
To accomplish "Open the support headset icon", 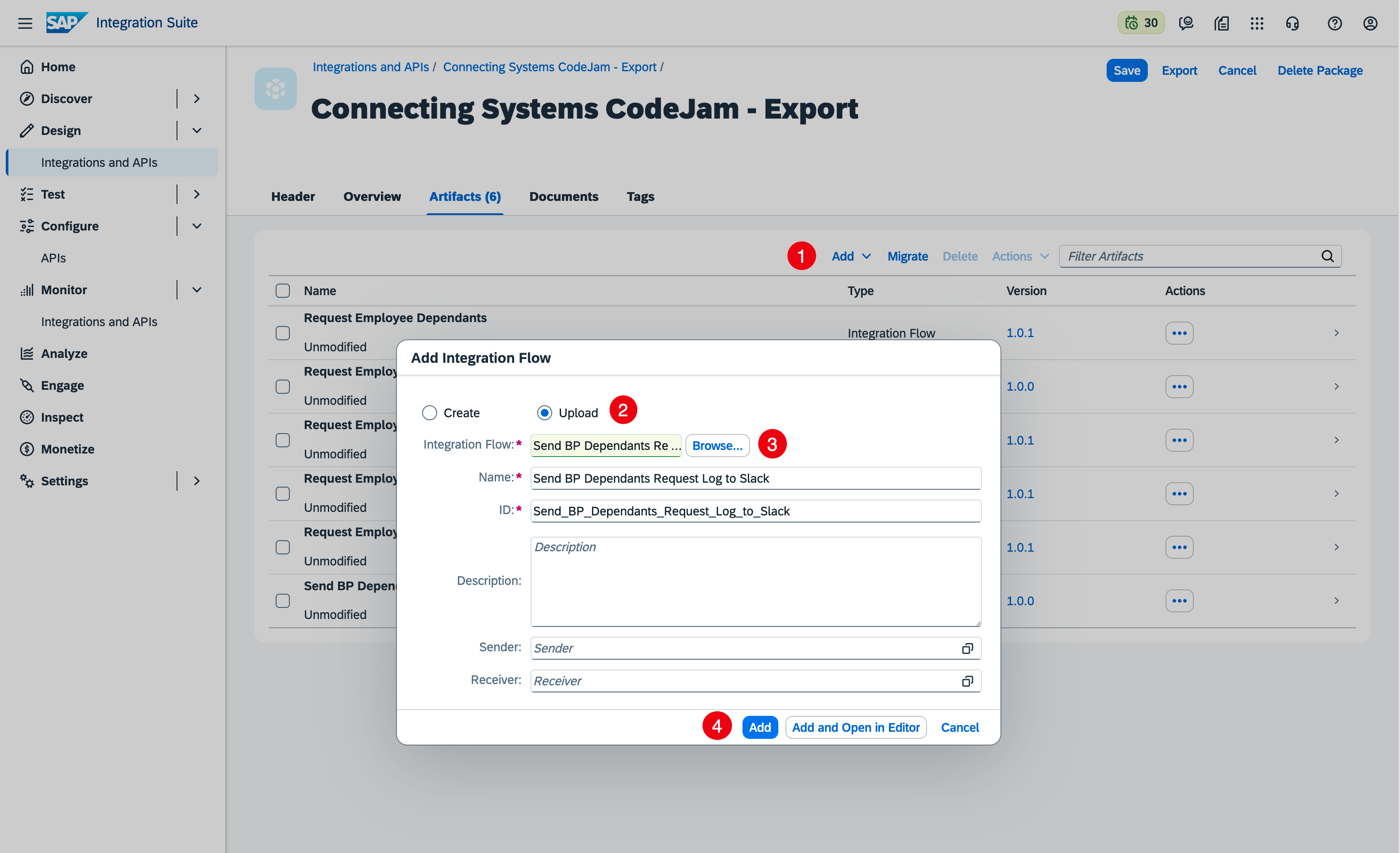I will [1292, 23].
